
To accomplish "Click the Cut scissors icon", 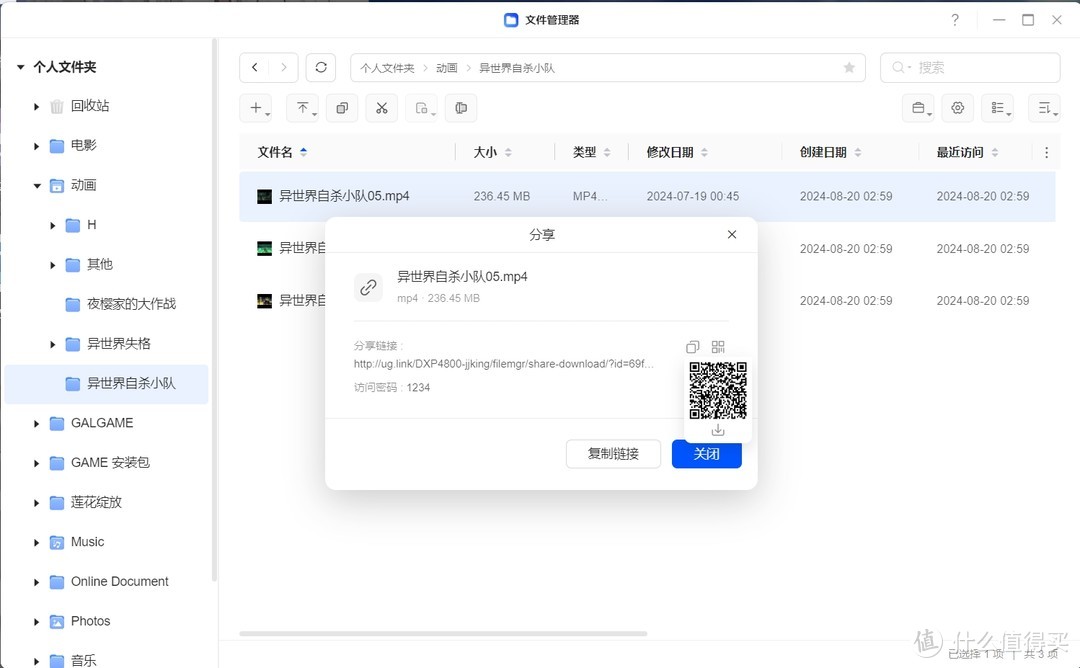I will pos(381,107).
